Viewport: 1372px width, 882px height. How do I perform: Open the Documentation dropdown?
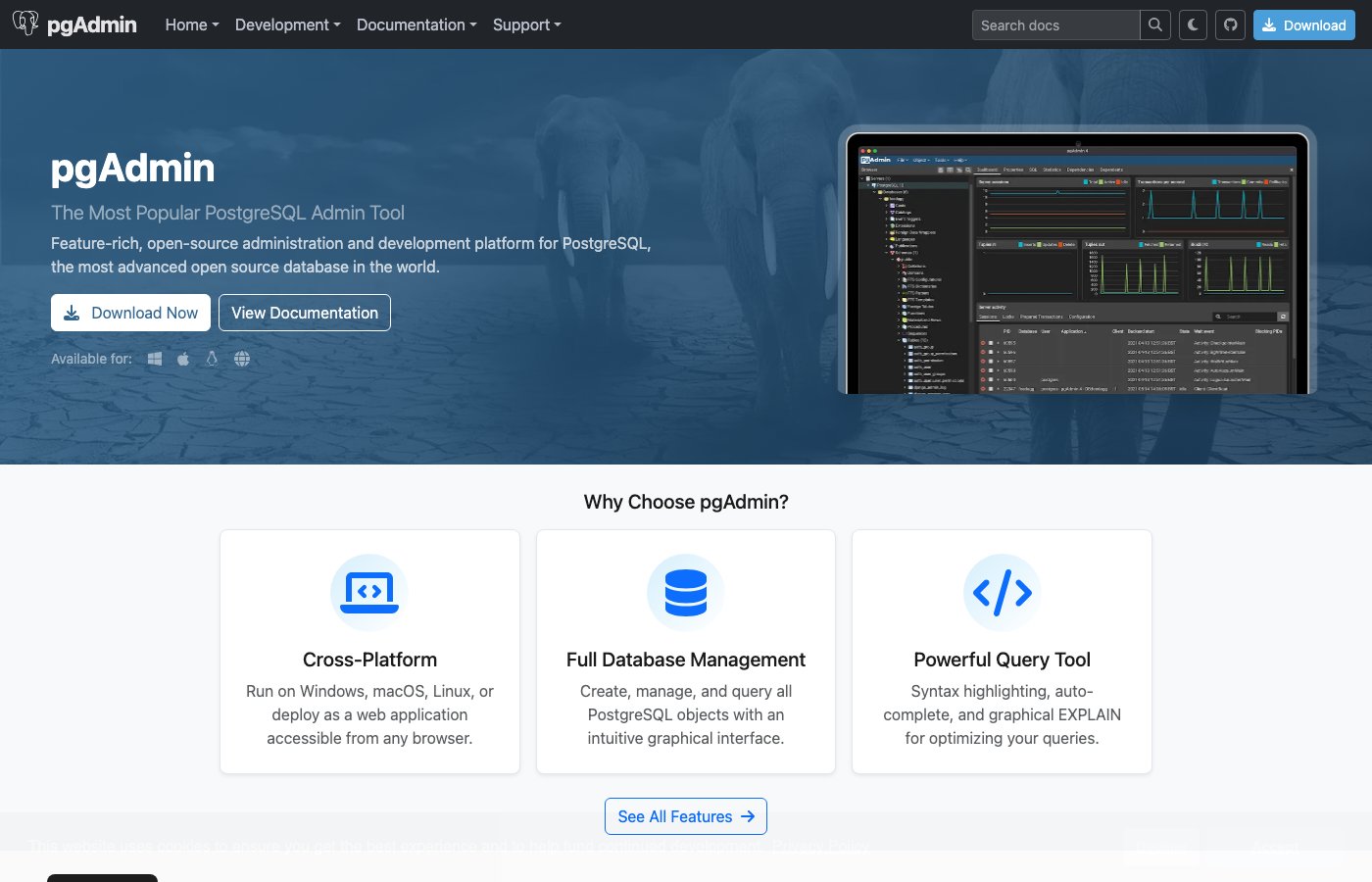[x=416, y=24]
